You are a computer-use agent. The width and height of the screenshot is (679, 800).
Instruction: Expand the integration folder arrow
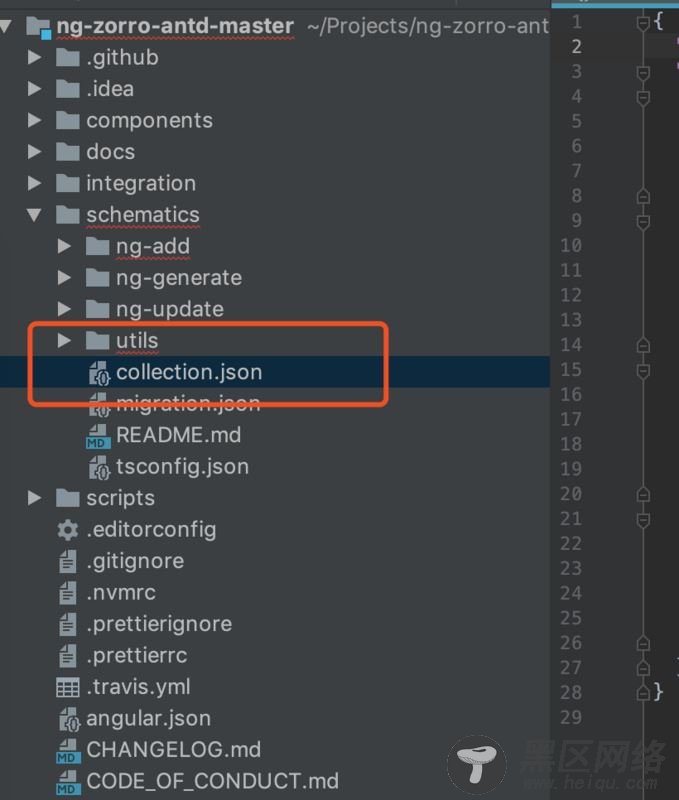coord(35,183)
